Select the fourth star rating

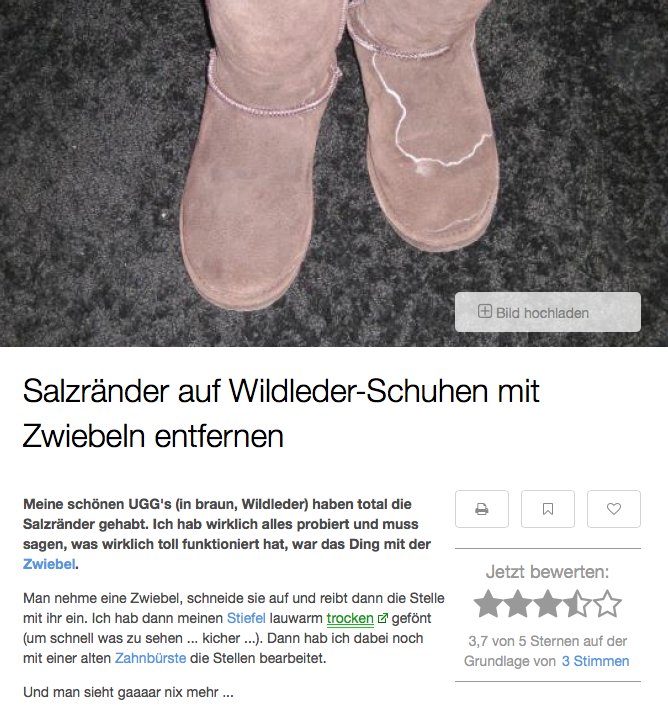pos(578,604)
